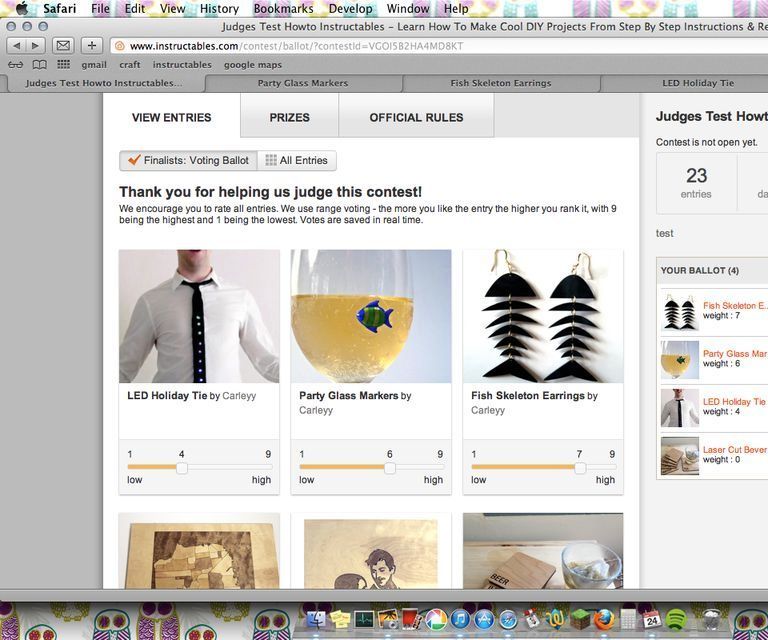Open the Apple menu
Screen dimensions: 768x640
[x=22, y=8]
